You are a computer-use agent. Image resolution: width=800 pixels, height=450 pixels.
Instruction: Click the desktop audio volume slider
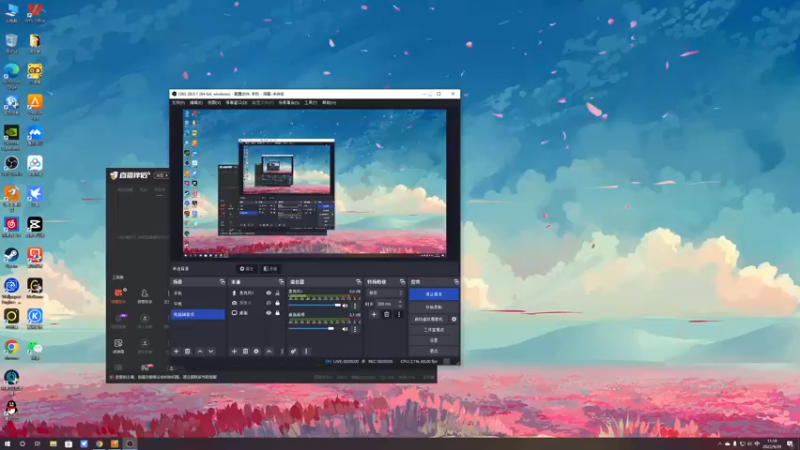[315, 329]
